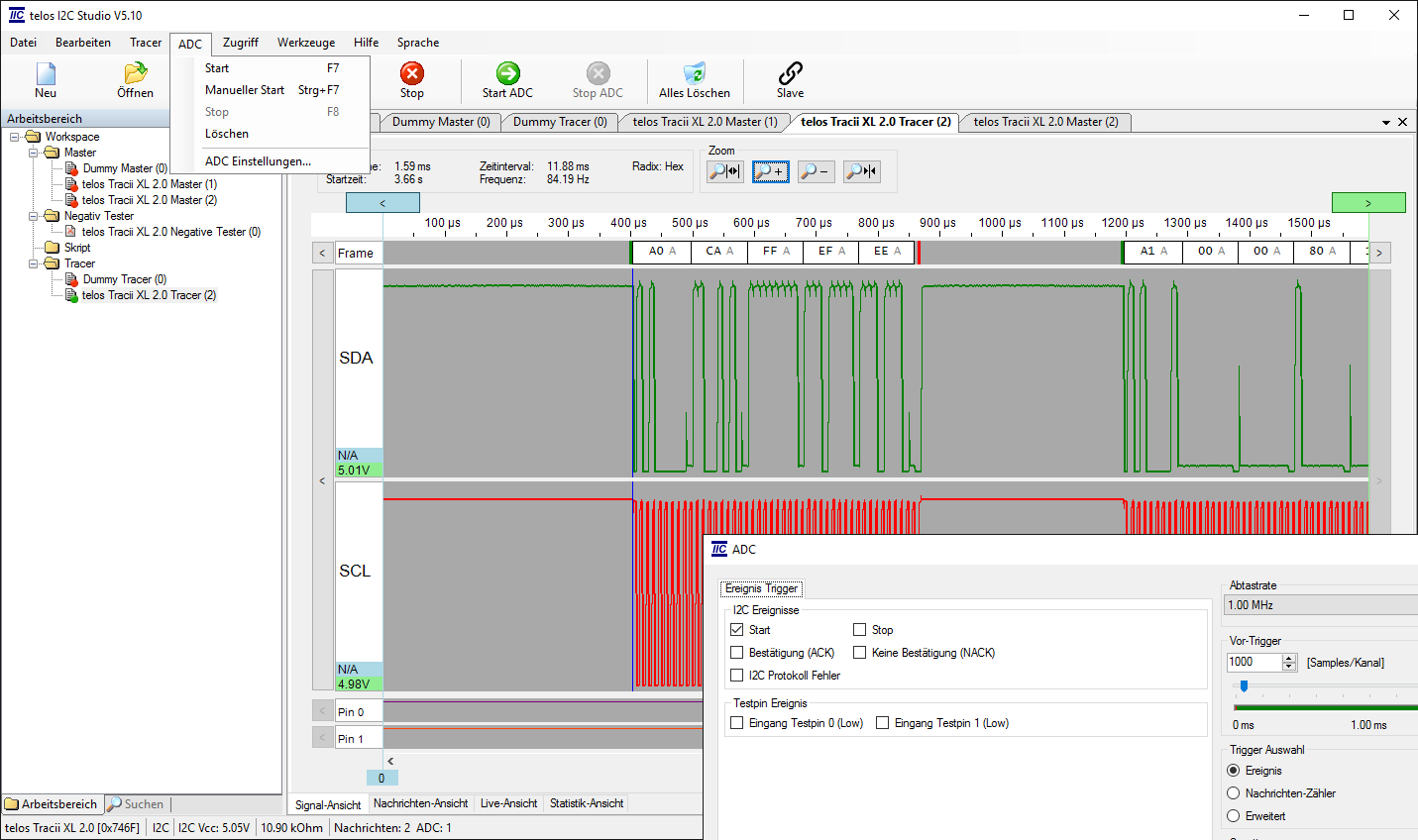Choose ADC Einstellungen... from ADC menu

click(x=258, y=161)
